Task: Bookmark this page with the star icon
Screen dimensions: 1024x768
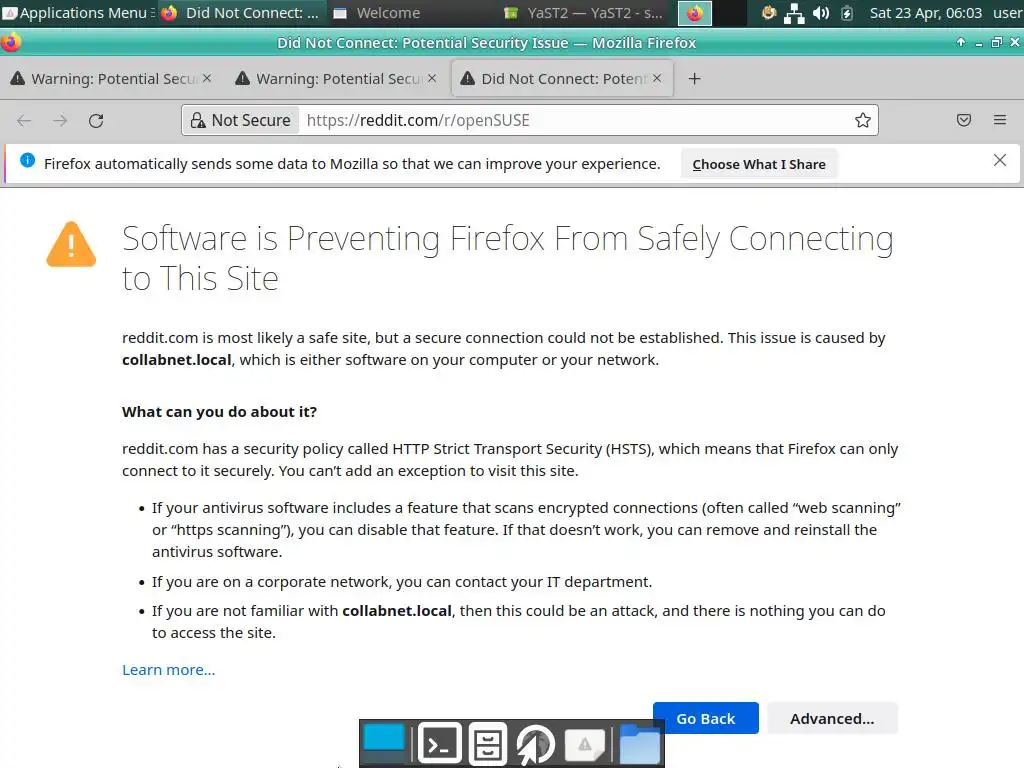Action: coord(862,121)
